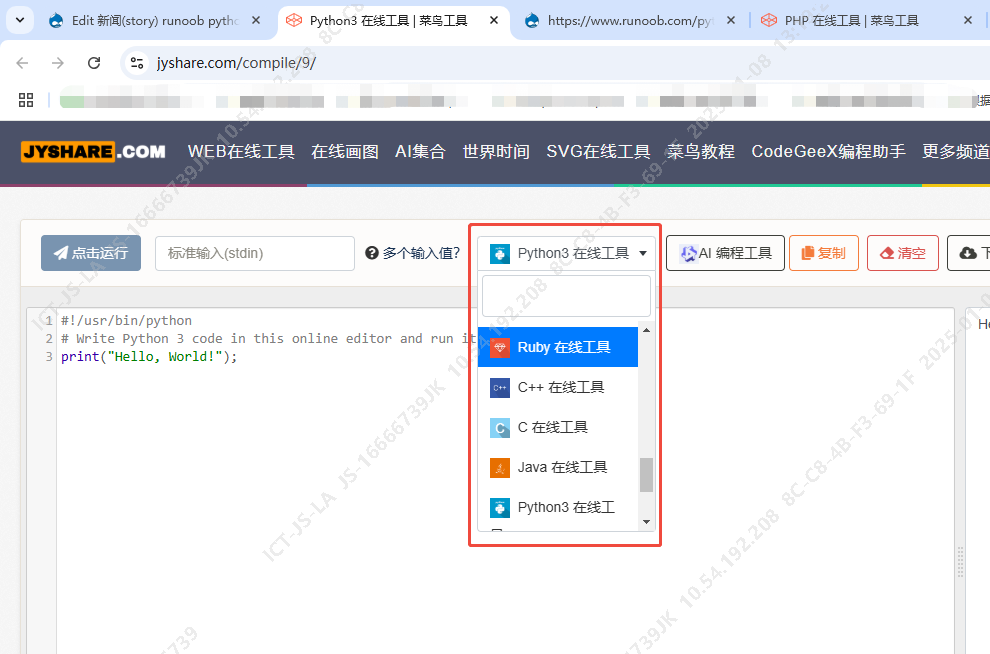Collapse the Python3 在线工具 language dropdown
990x654 pixels.
pos(566,253)
